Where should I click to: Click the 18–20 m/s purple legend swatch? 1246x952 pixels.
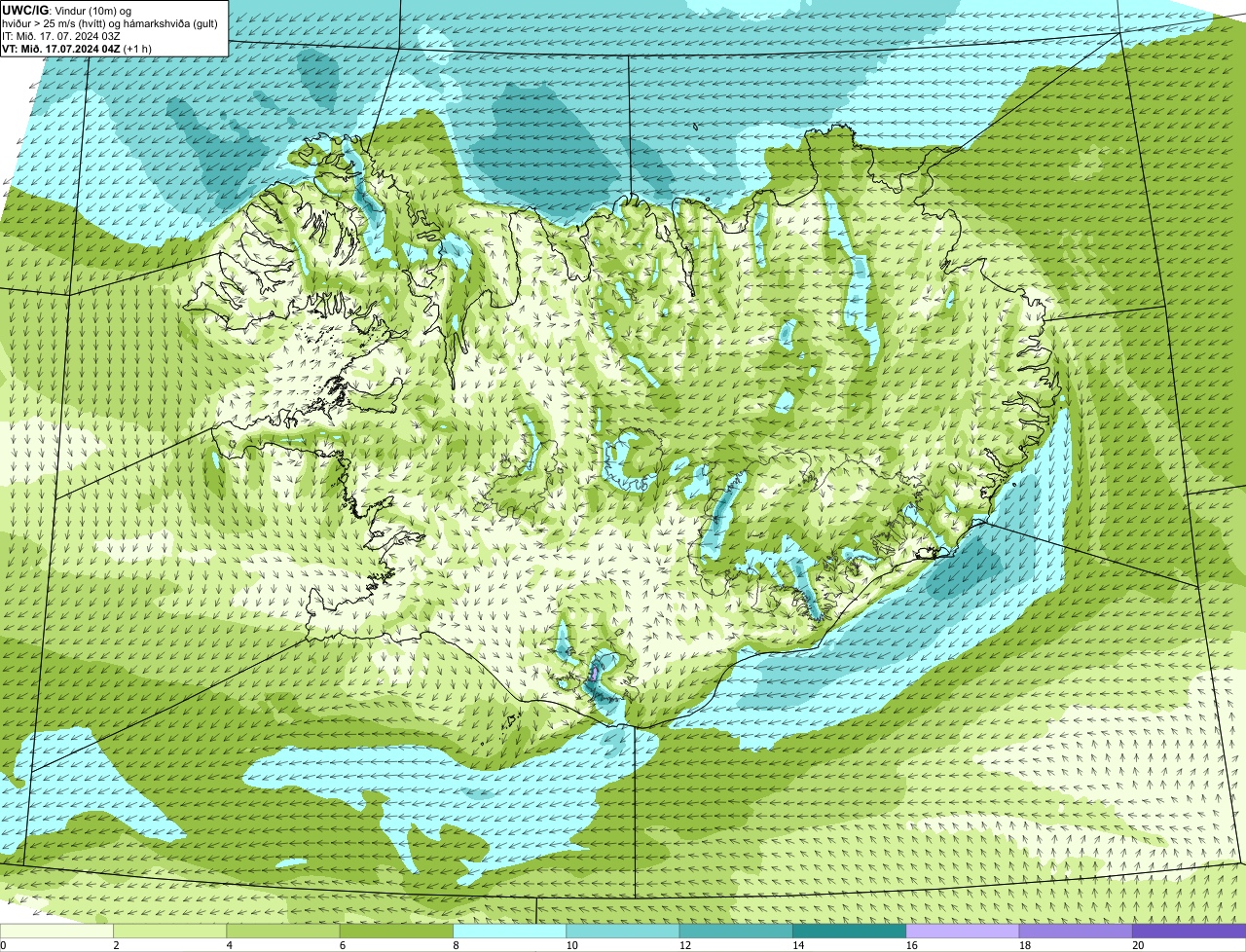(1076, 931)
